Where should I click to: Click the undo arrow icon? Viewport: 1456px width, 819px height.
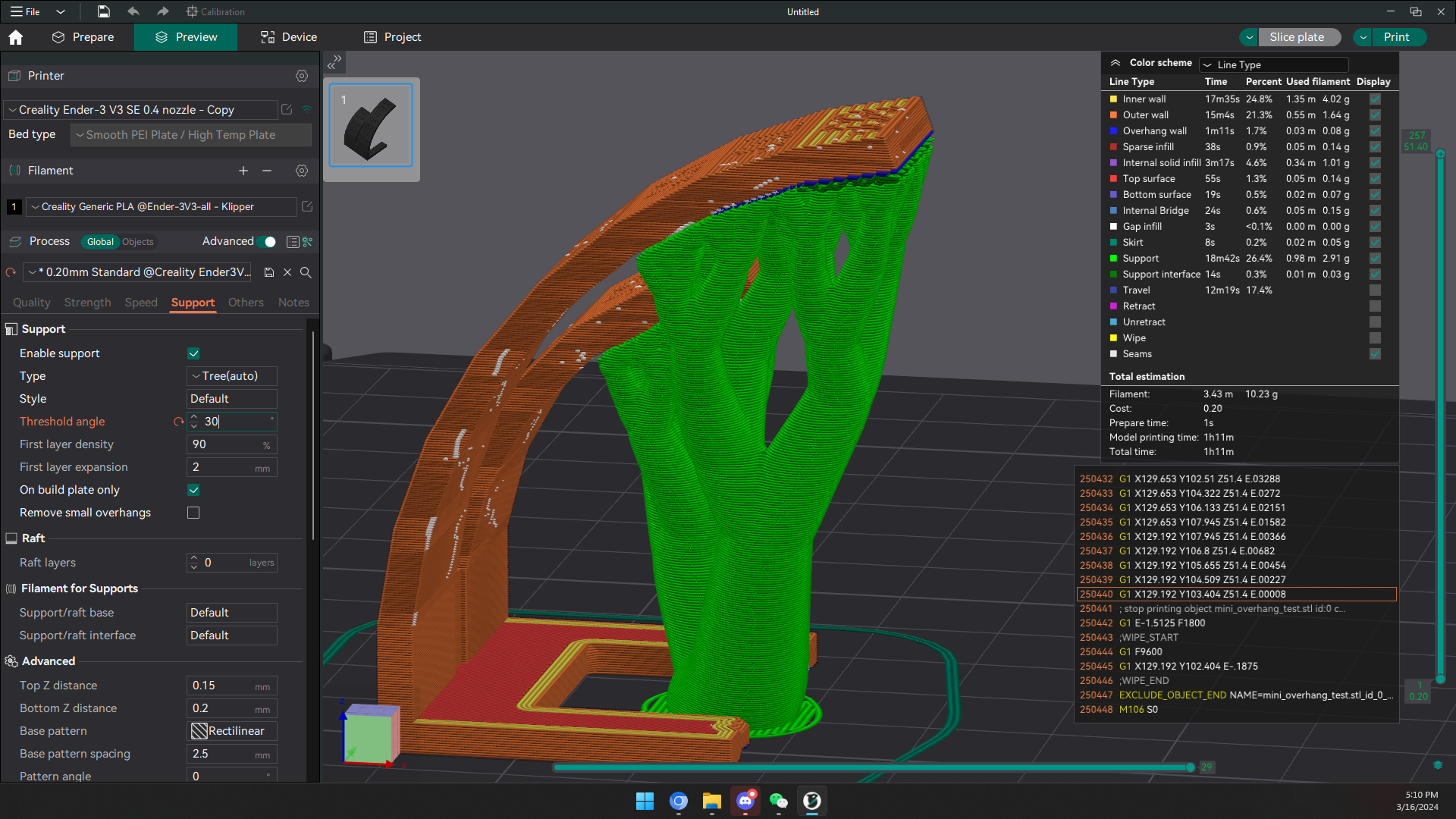coord(133,11)
